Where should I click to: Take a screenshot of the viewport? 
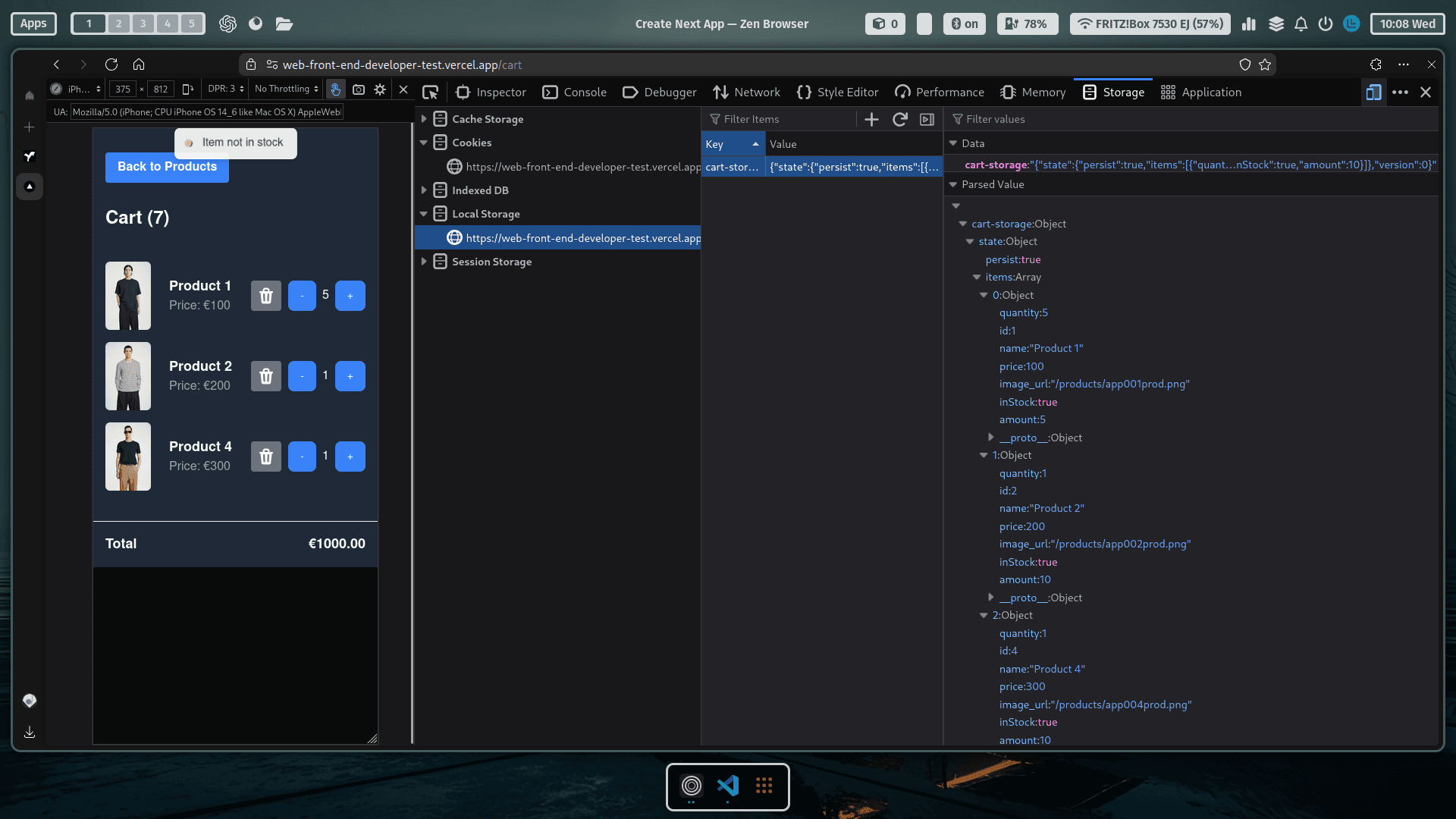tap(359, 89)
